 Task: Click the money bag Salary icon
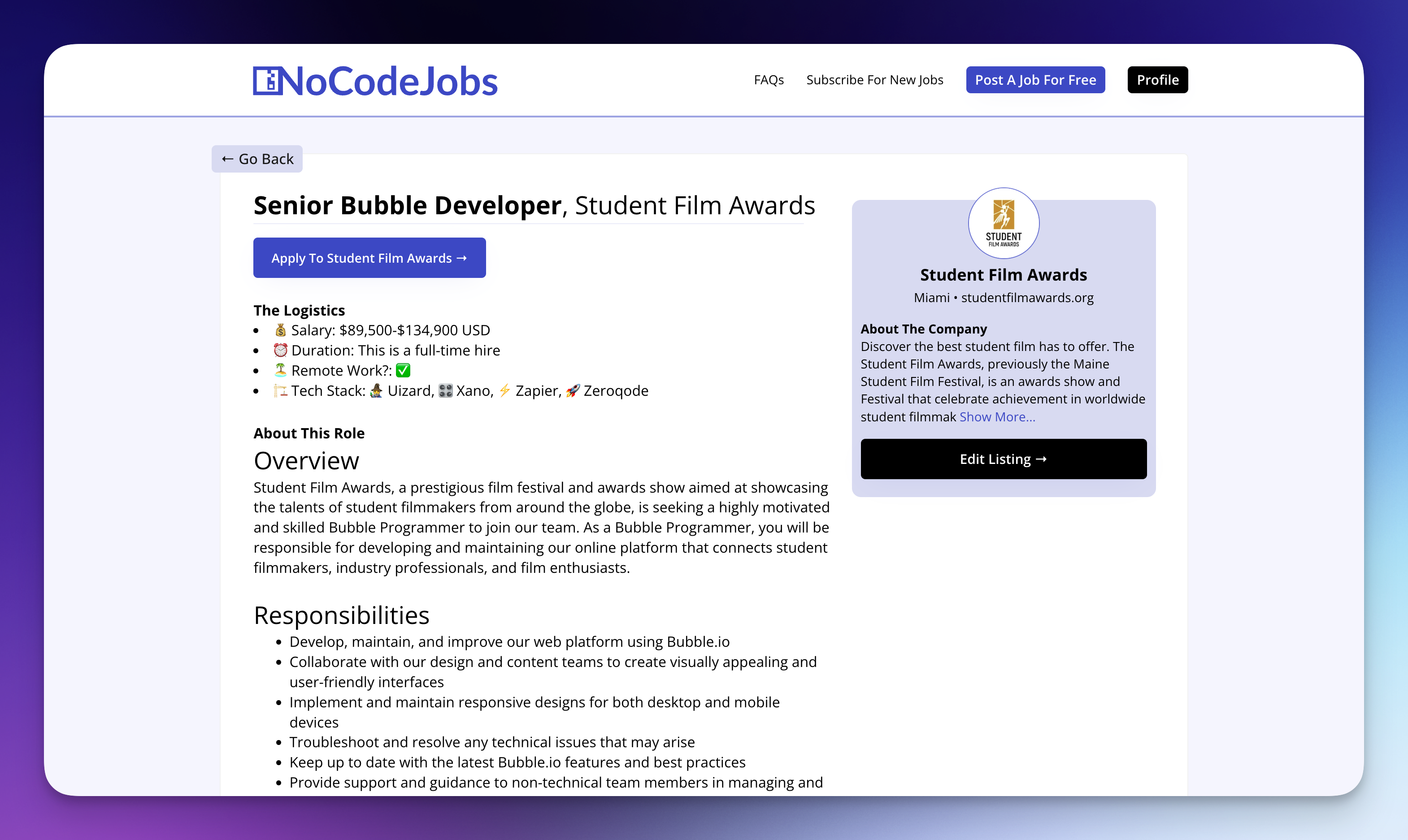280,330
